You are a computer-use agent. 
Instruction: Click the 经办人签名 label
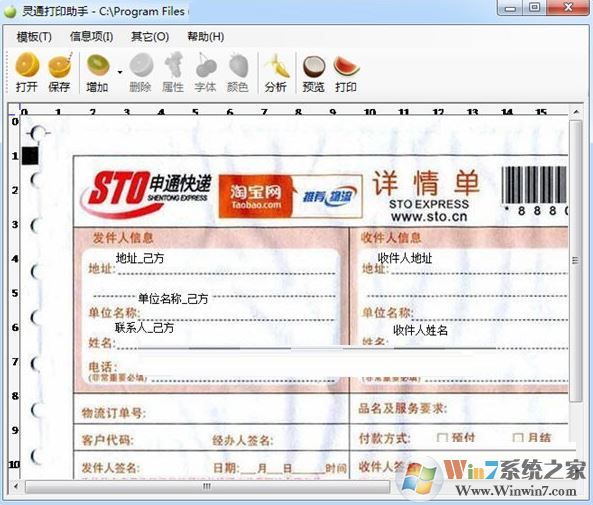pos(243,440)
